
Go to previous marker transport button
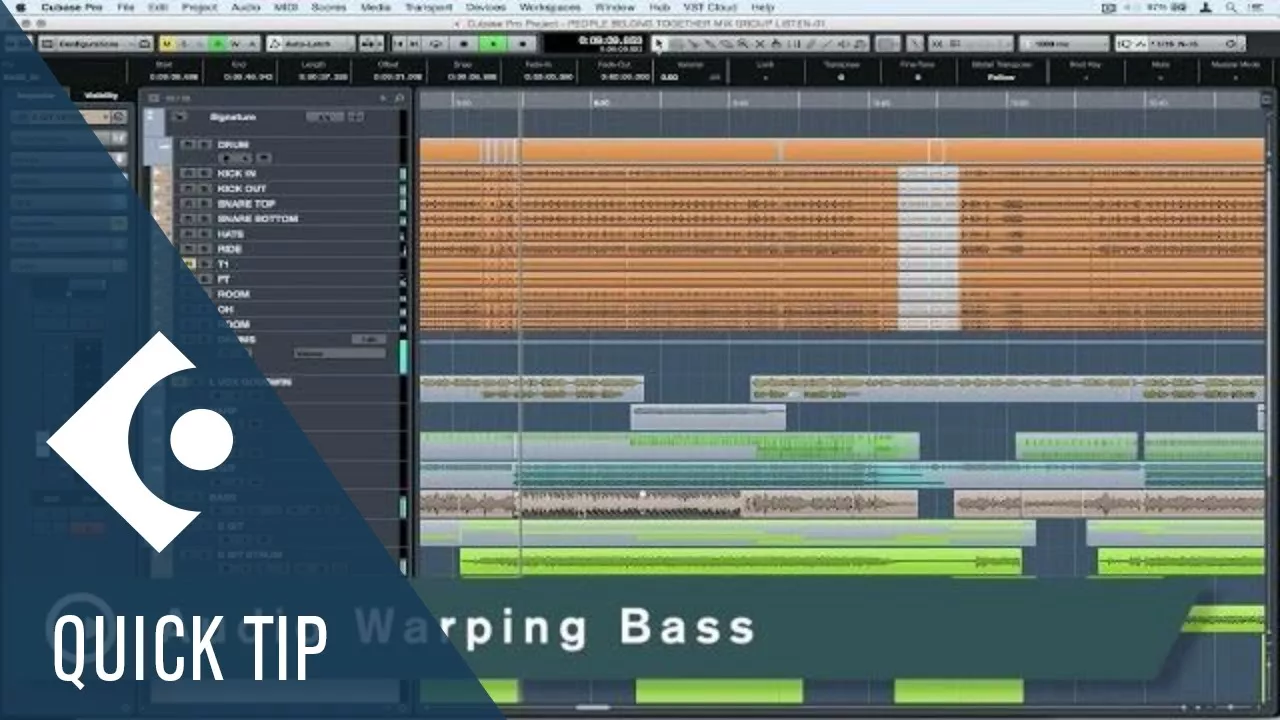398,44
